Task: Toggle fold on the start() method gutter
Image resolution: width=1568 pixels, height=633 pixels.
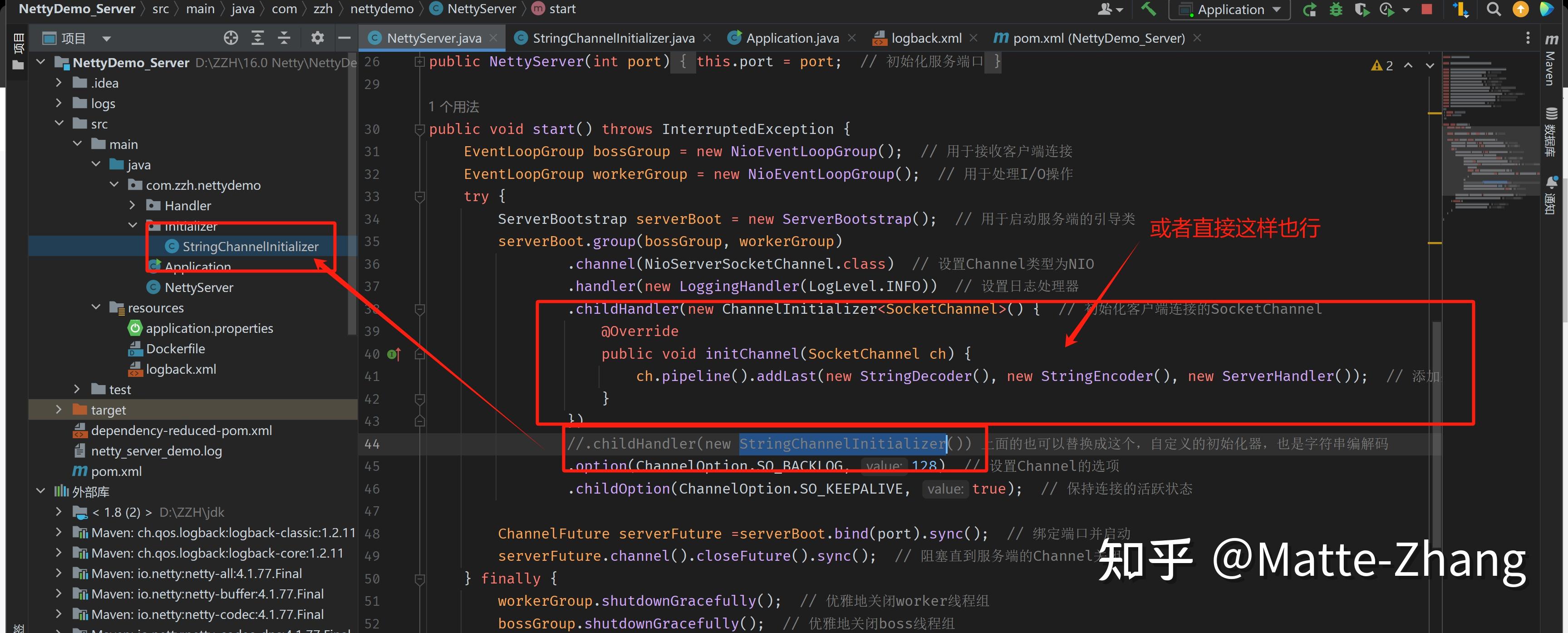Action: click(419, 129)
